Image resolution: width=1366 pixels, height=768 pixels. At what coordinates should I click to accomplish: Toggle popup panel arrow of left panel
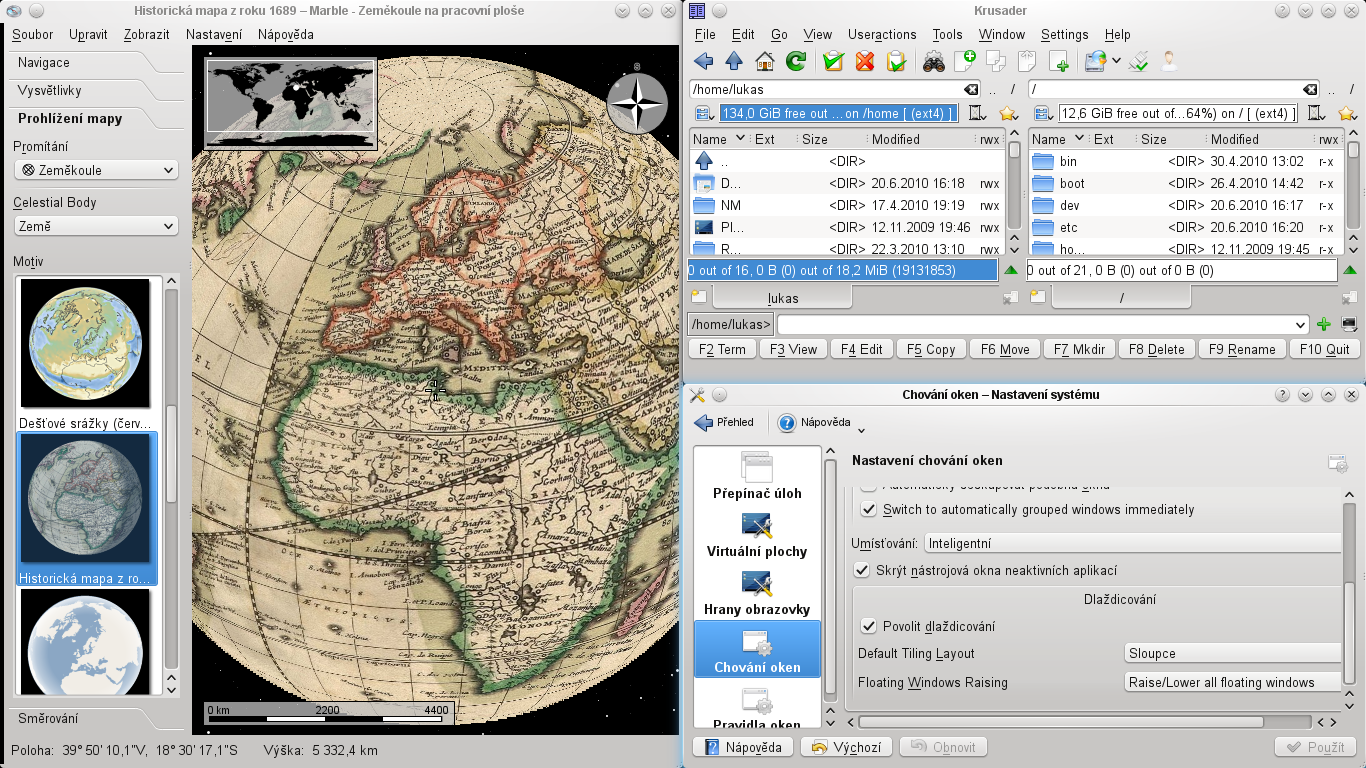coord(1011,270)
